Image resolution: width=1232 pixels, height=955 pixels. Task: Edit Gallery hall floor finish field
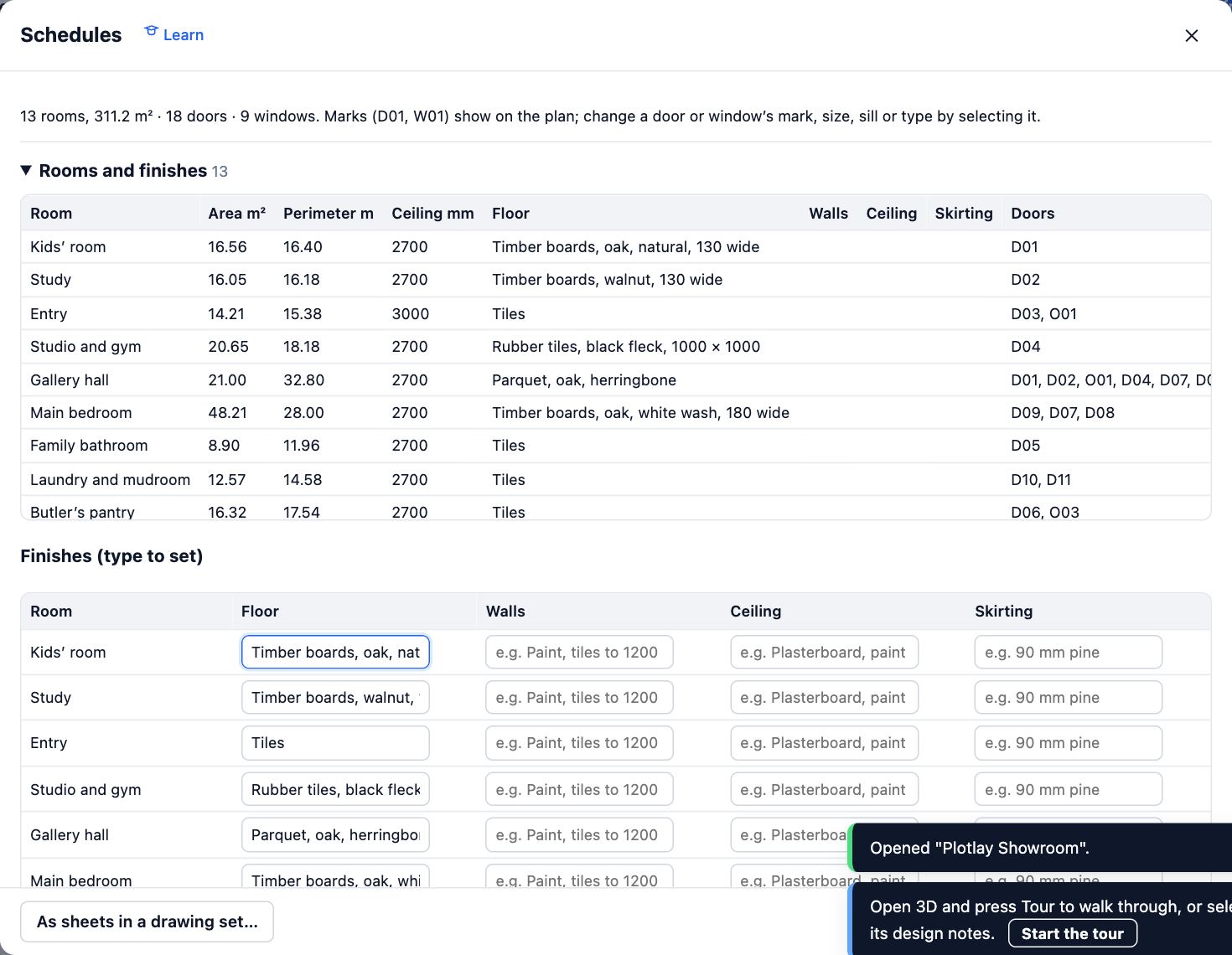(x=335, y=834)
